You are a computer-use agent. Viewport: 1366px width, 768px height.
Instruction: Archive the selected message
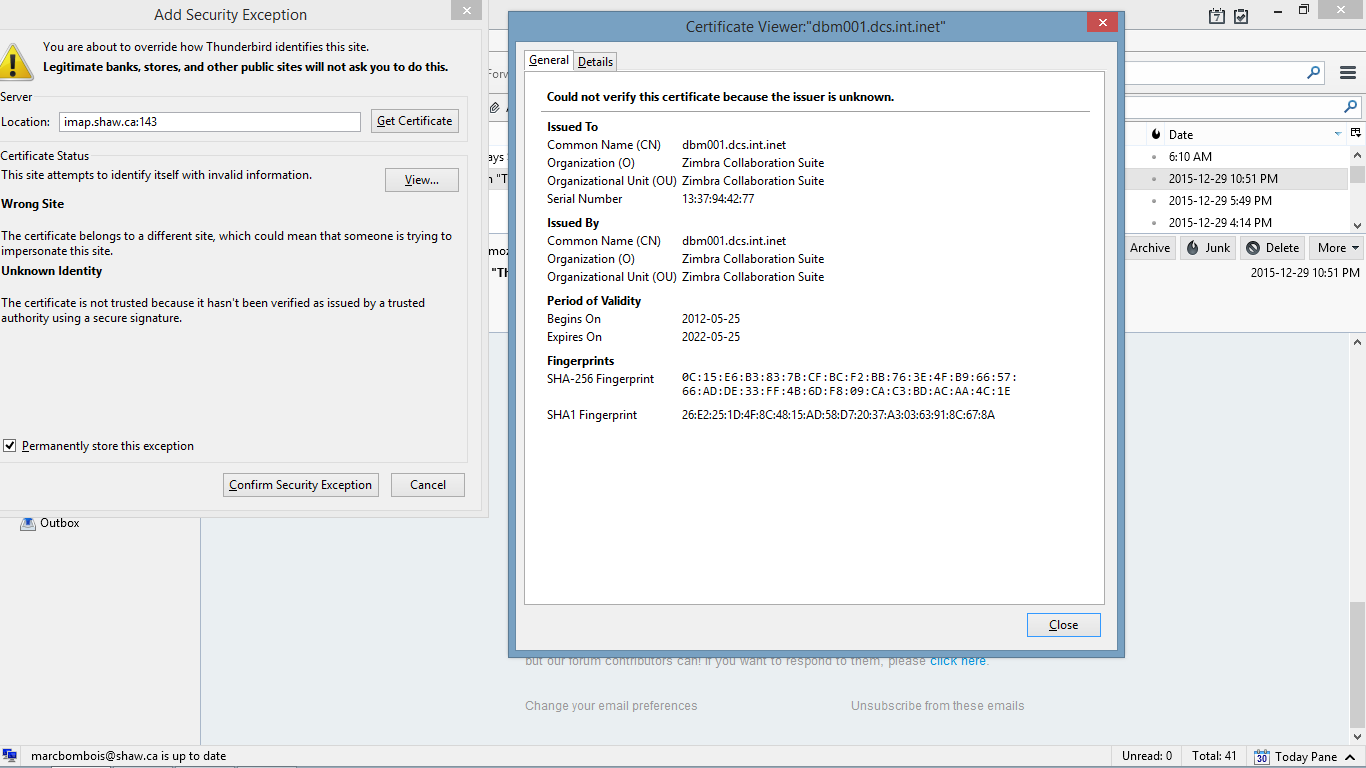tap(1150, 248)
